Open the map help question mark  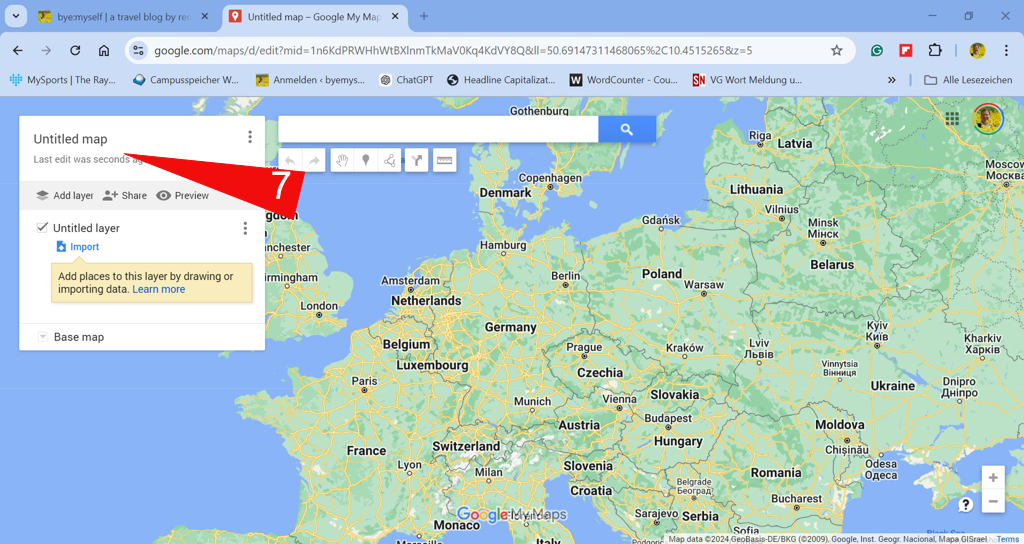(965, 504)
